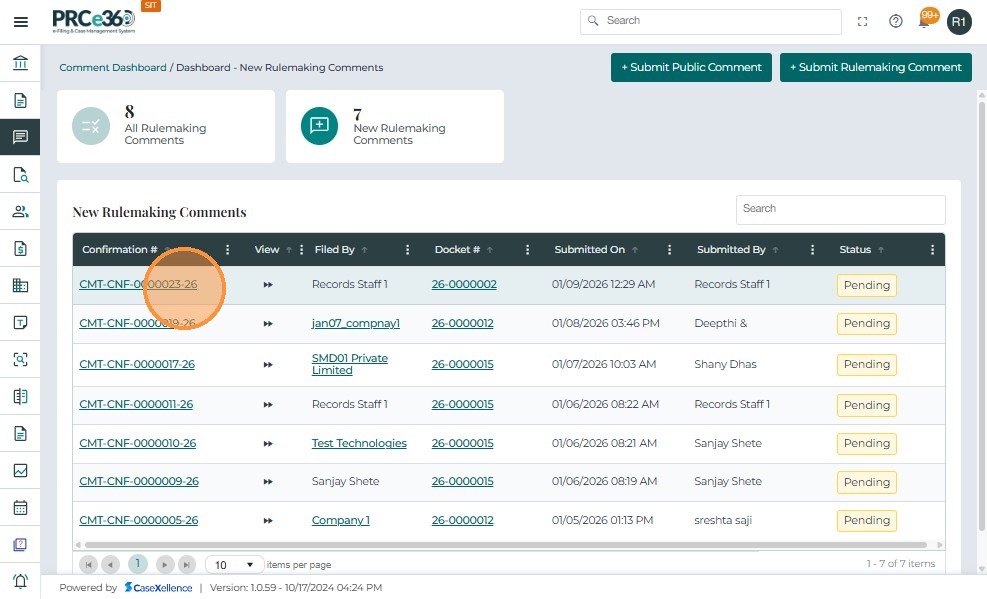987x599 pixels.
Task: Open notifications bell with 99+ badge
Action: [x=926, y=21]
